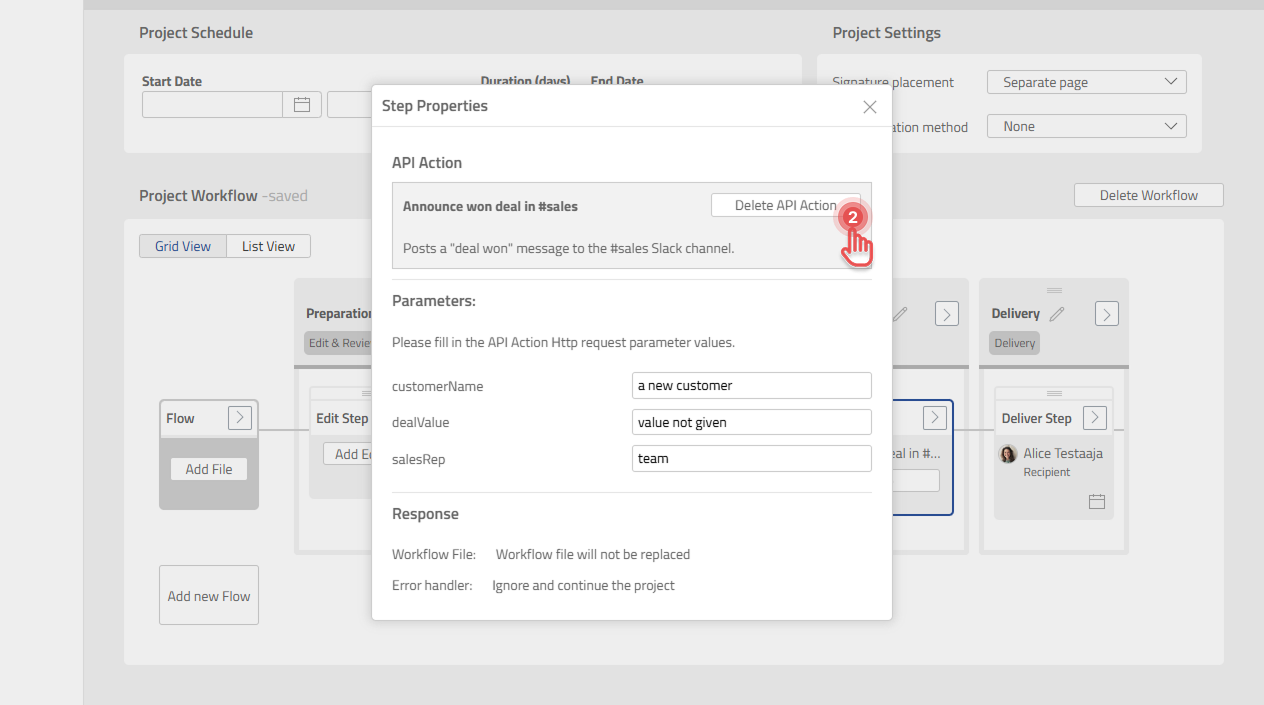1264x705 pixels.
Task: Expand the Deliver Step arrow
Action: point(1095,418)
